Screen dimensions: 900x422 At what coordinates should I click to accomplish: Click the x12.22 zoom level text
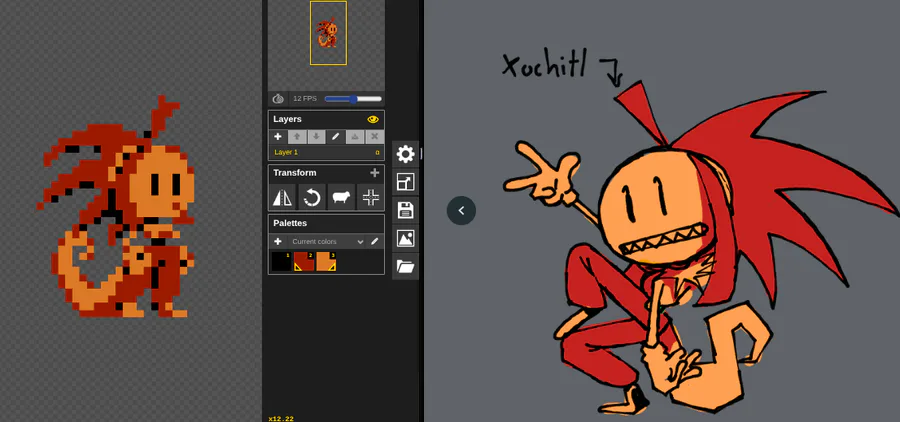281,419
